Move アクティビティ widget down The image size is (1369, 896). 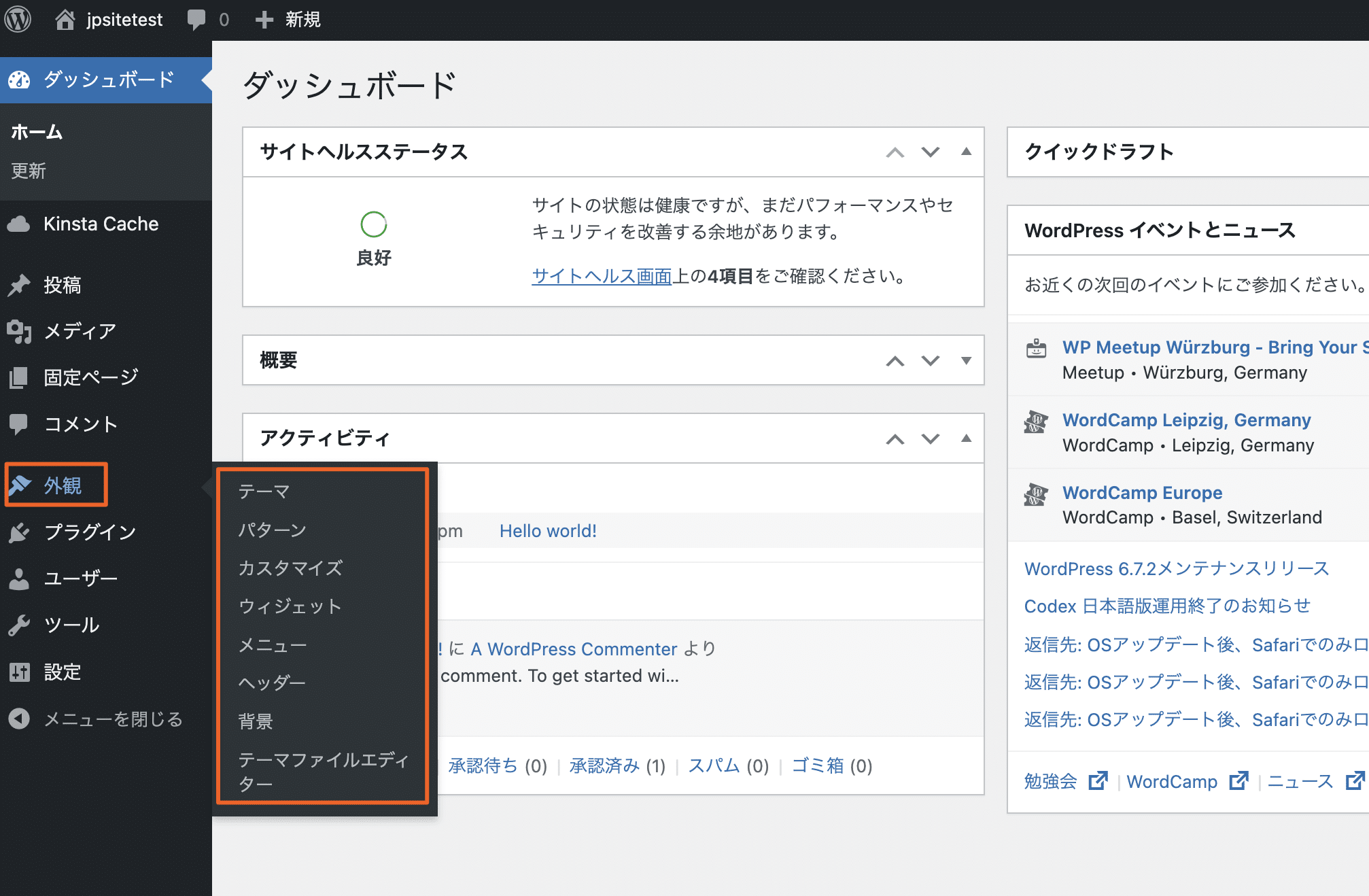tap(931, 438)
